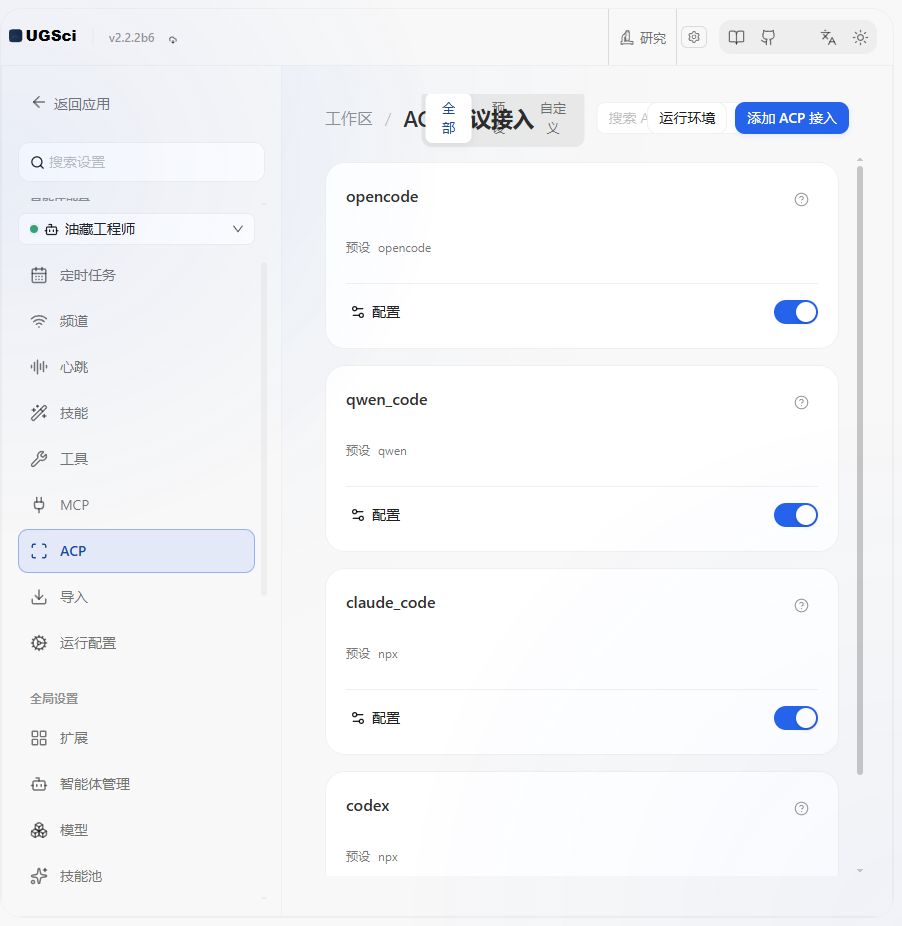Click the grid icon beside 扩展
Image resolution: width=902 pixels, height=926 pixels.
[x=39, y=738]
